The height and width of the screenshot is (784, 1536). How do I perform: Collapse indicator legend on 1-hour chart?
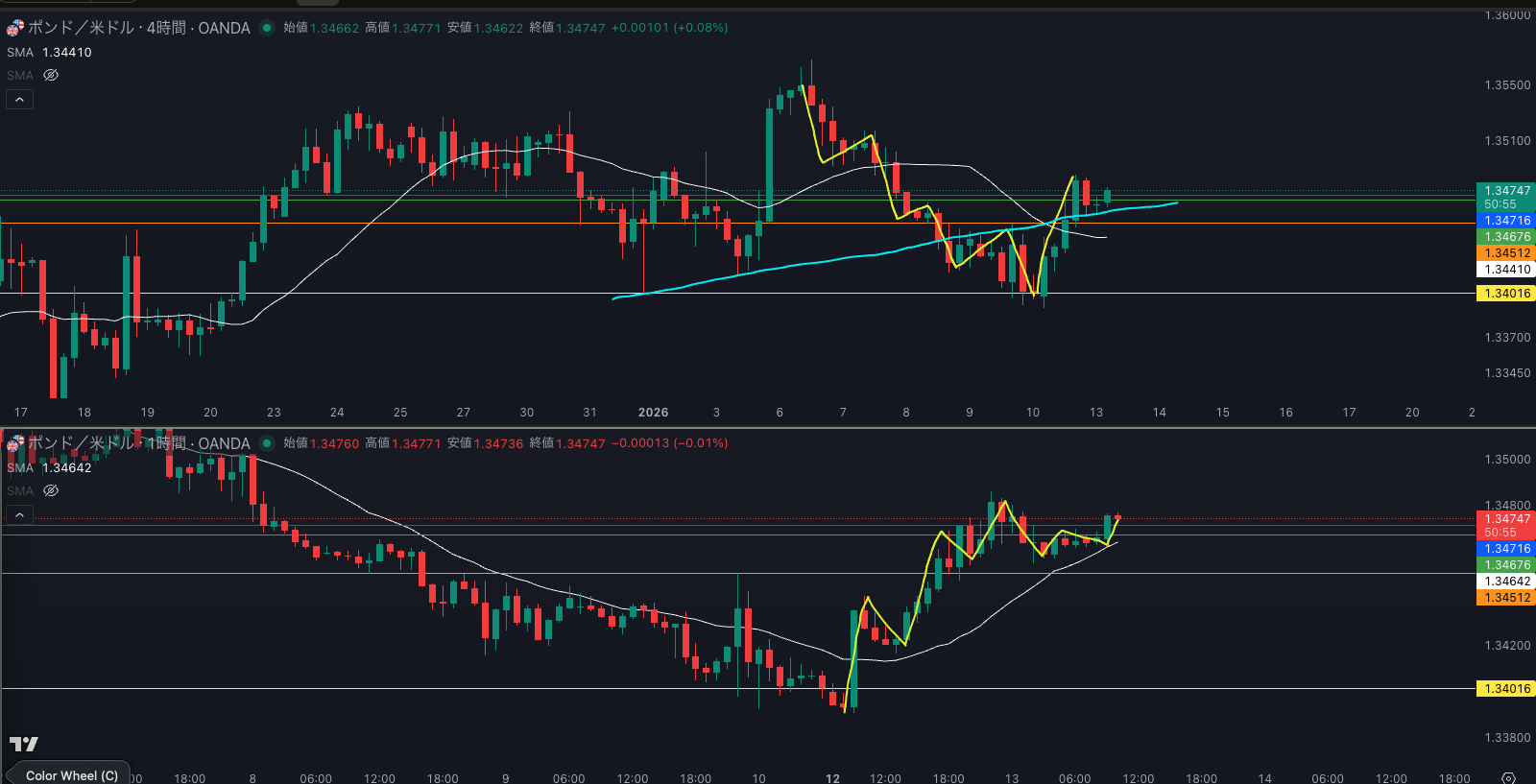tap(19, 515)
